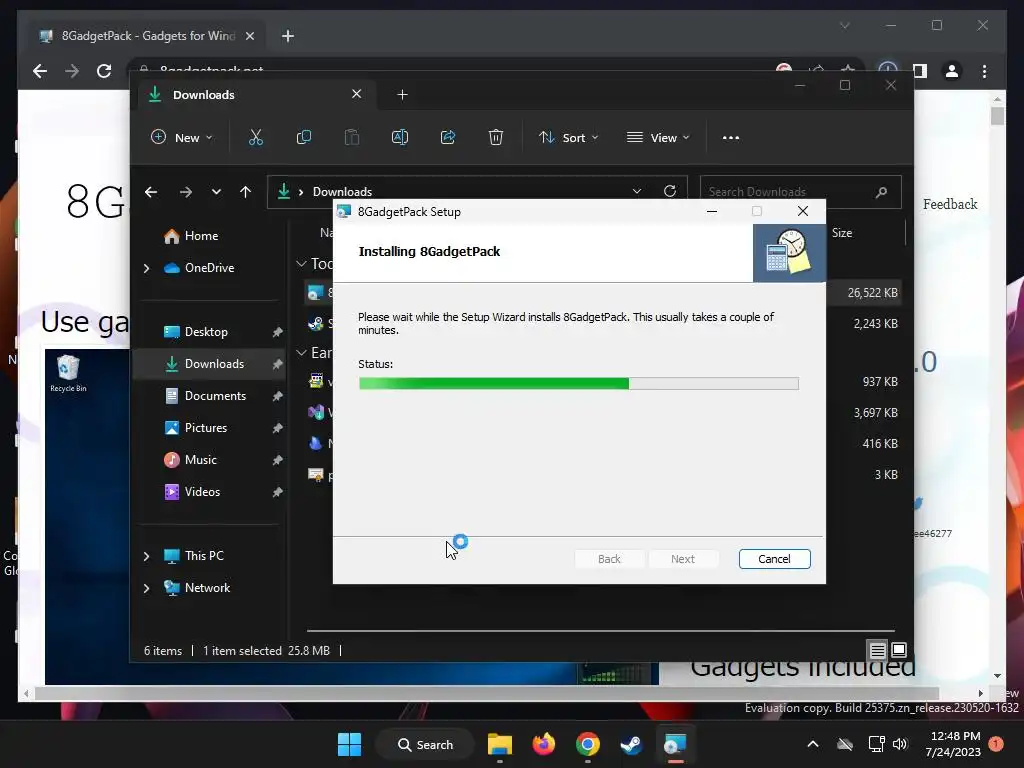Select the Downloads tab in Explorer
Viewport: 1024px width, 768px height.
click(x=255, y=95)
